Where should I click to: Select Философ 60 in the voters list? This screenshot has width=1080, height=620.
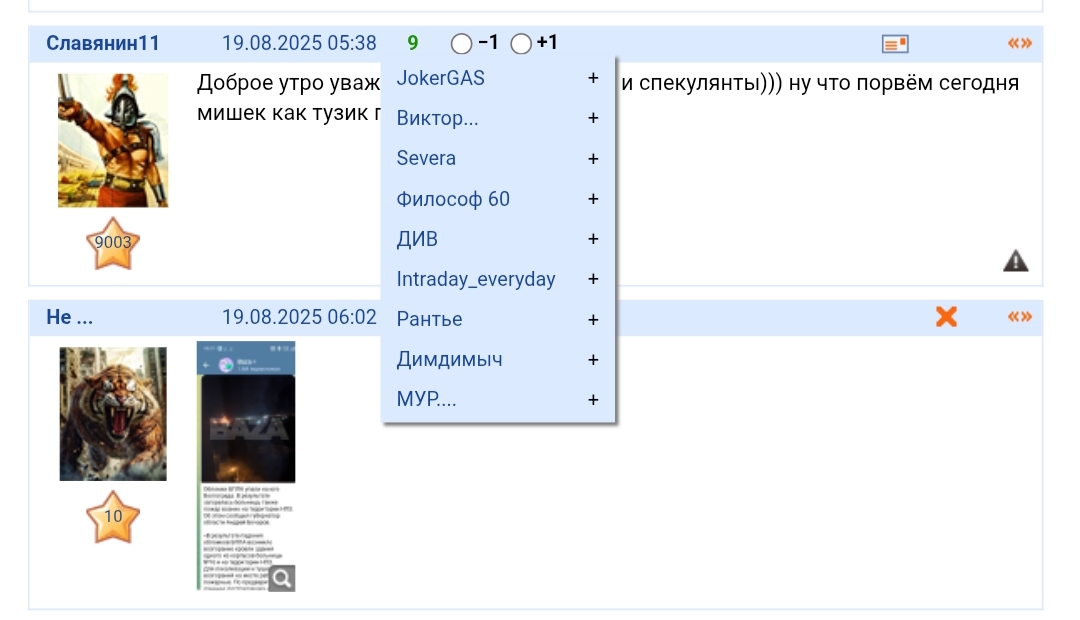(x=453, y=199)
